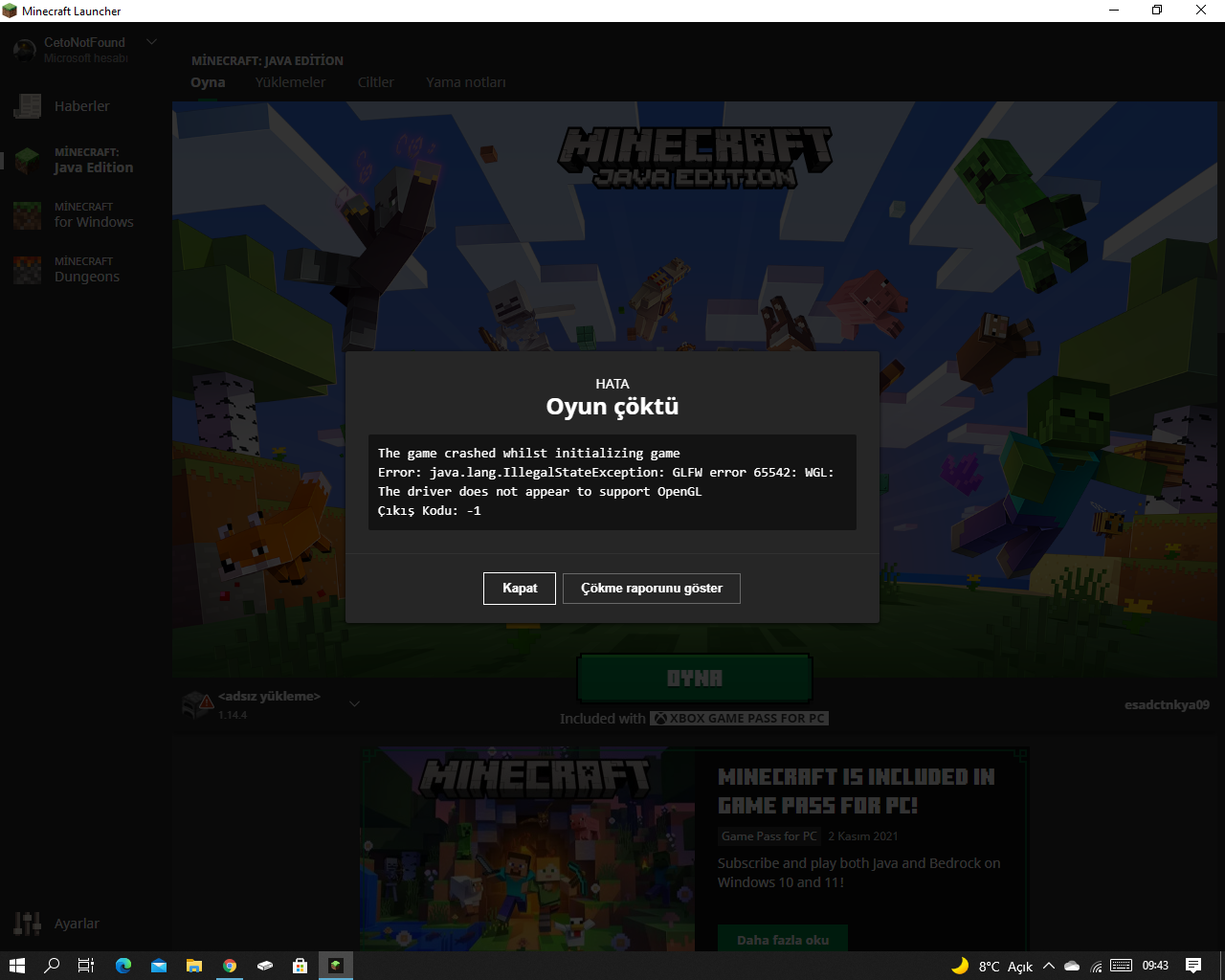Launch Microsoft Edge from taskbar
Viewport: 1225px width, 980px height.
(x=123, y=966)
